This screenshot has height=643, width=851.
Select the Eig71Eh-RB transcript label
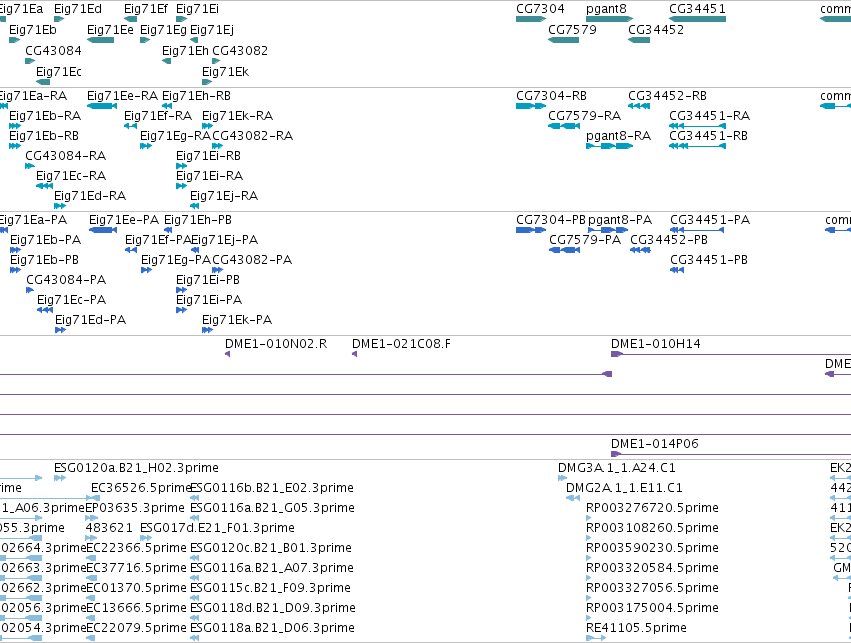coord(196,96)
